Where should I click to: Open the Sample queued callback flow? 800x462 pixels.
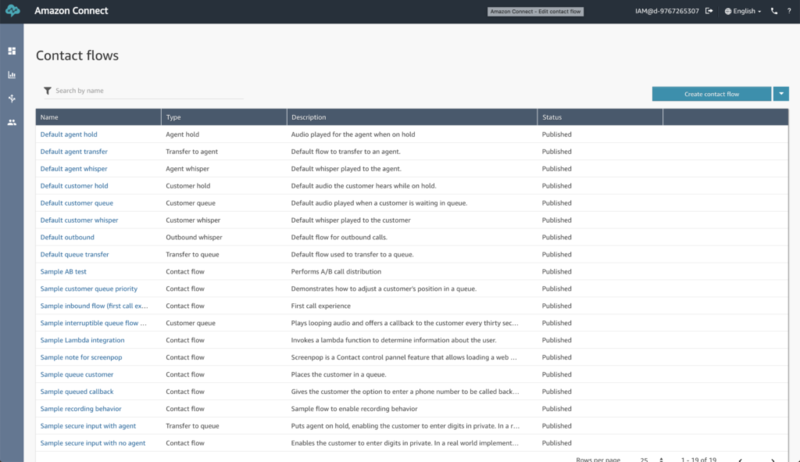(77, 392)
